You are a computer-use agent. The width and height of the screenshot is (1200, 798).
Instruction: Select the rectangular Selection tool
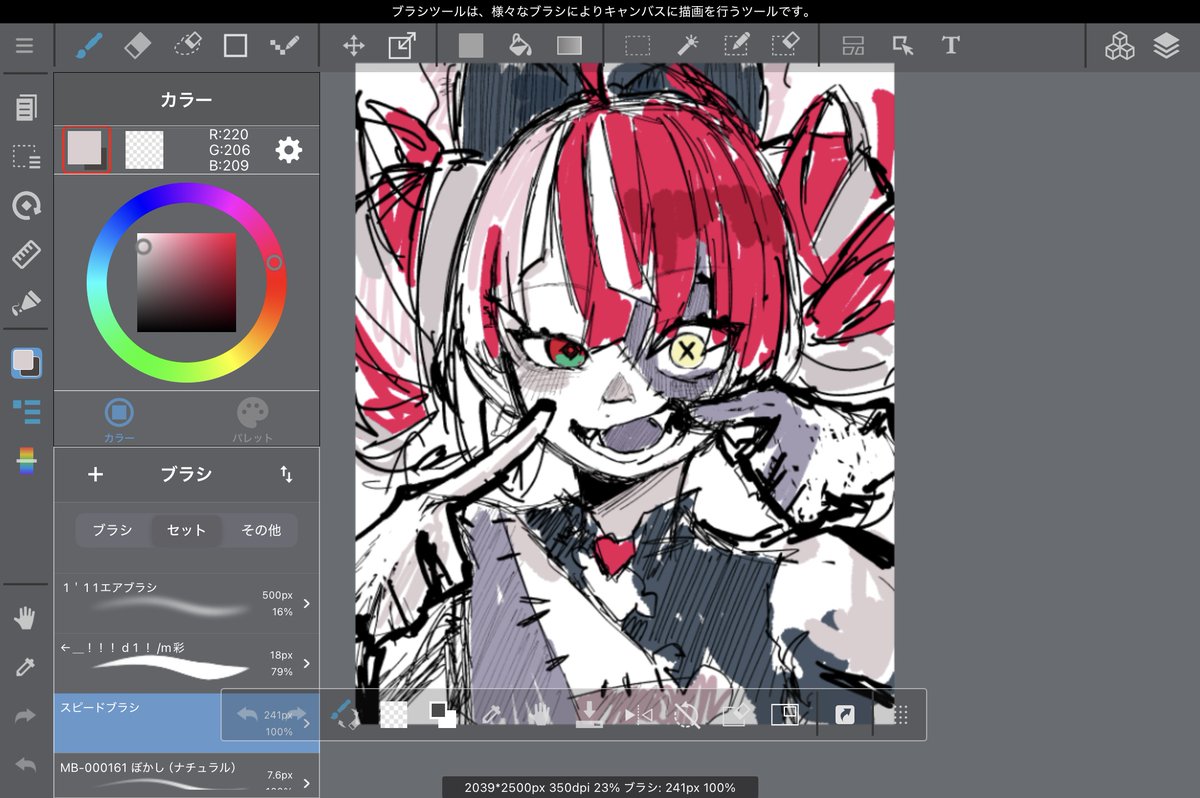(638, 46)
